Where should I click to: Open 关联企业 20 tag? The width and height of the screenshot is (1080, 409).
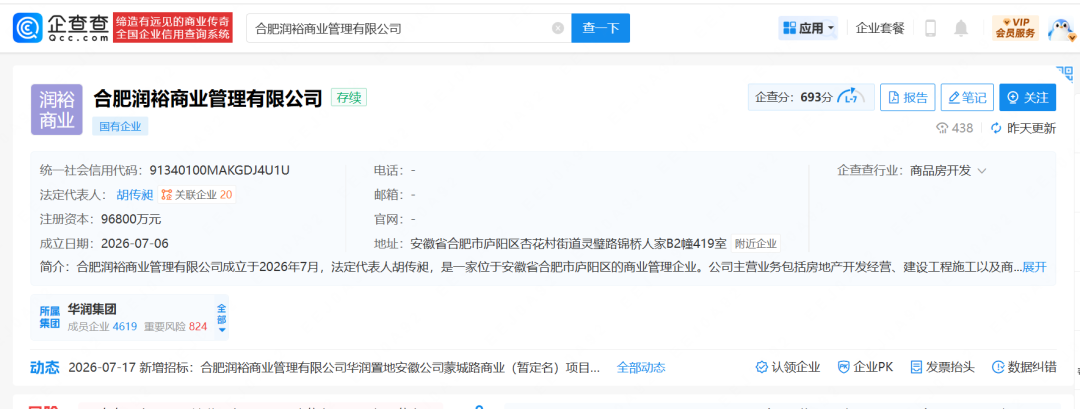click(197, 195)
